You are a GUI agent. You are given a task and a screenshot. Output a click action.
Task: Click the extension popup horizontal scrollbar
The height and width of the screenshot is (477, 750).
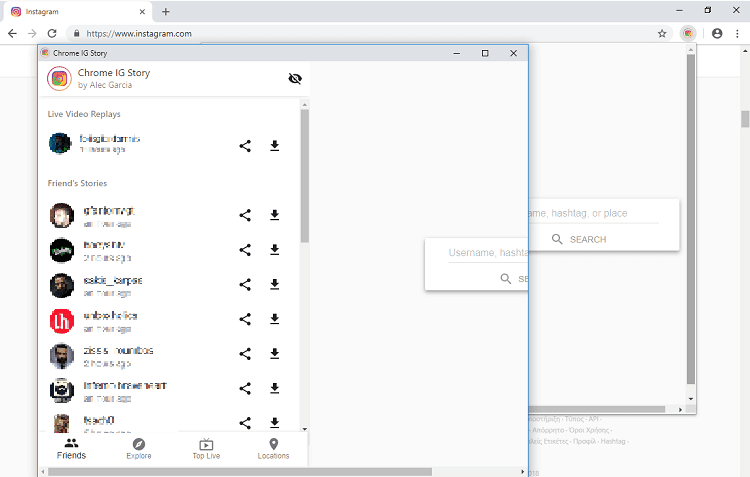pos(597,410)
